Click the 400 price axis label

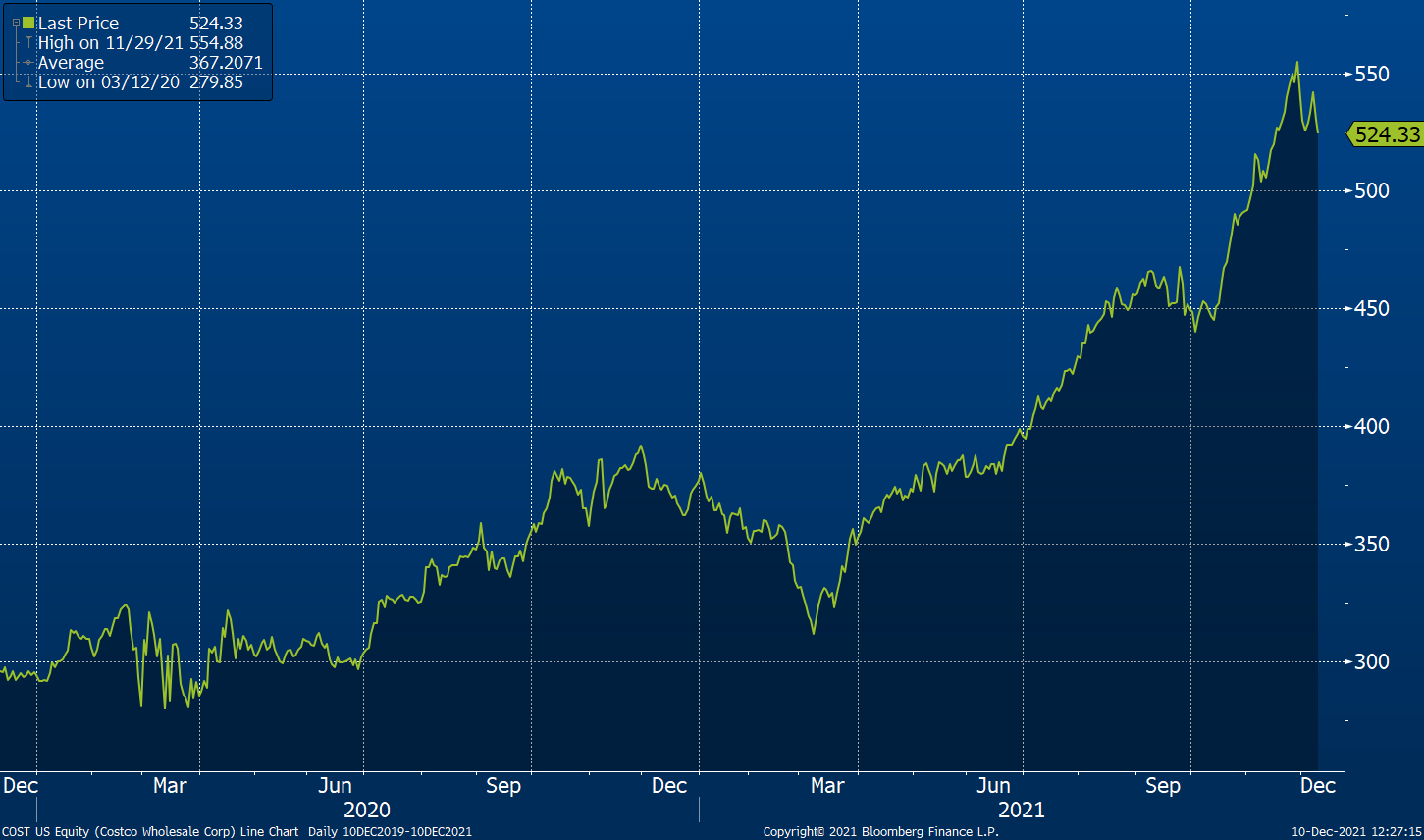coord(1372,426)
